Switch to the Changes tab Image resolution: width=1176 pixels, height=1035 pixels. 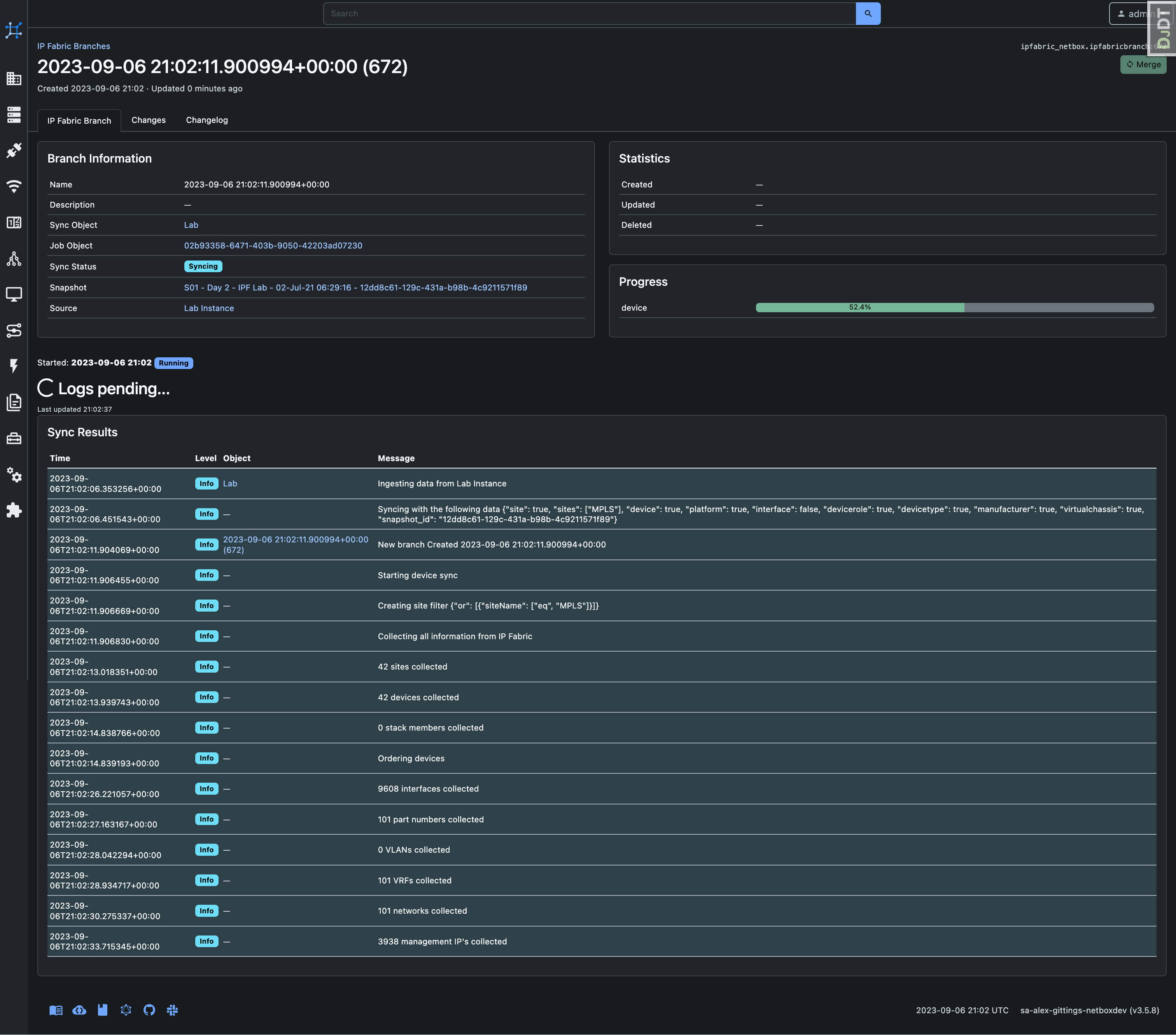(x=149, y=120)
